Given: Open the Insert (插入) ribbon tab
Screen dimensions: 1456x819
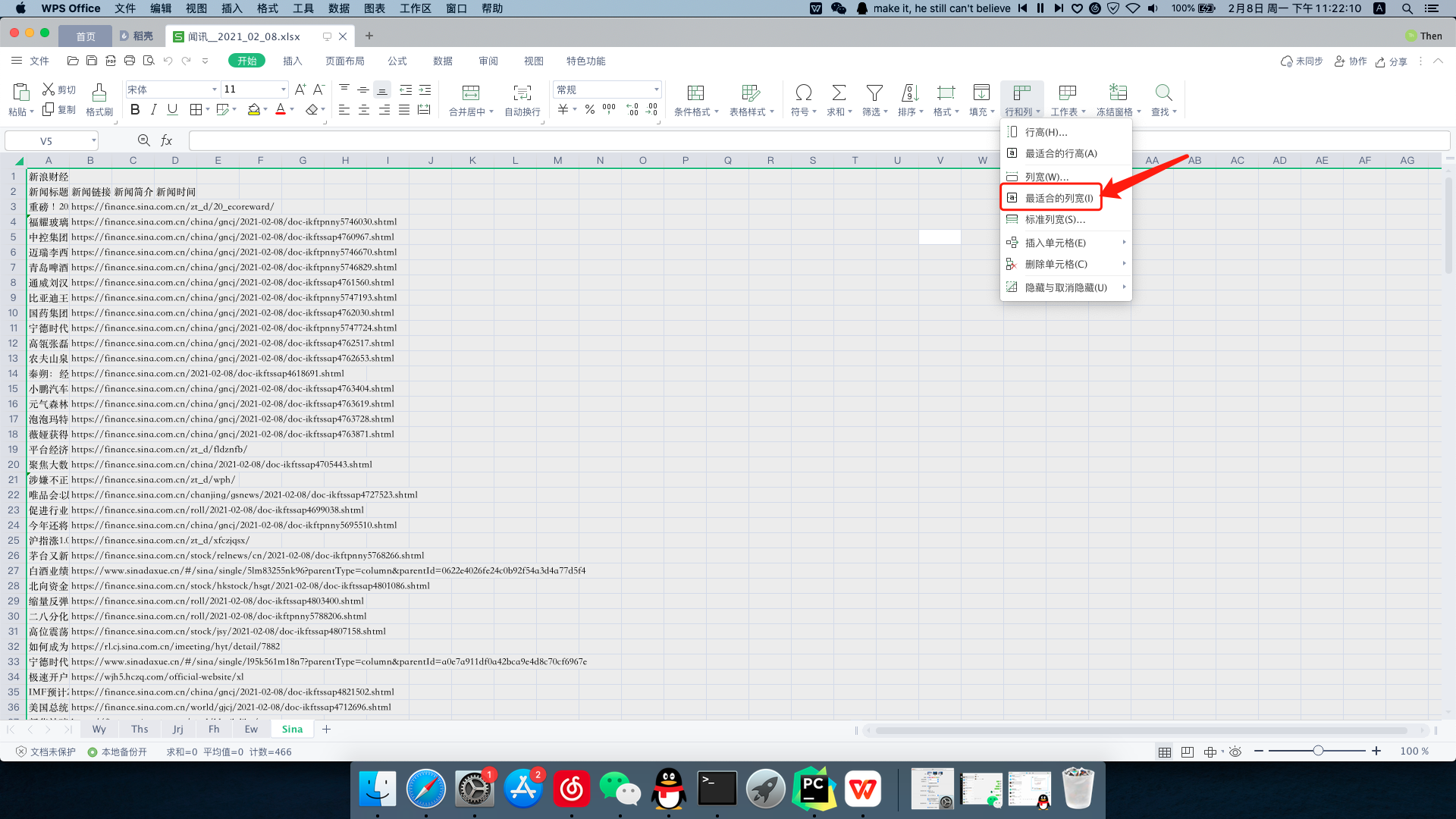Looking at the screenshot, I should (292, 61).
